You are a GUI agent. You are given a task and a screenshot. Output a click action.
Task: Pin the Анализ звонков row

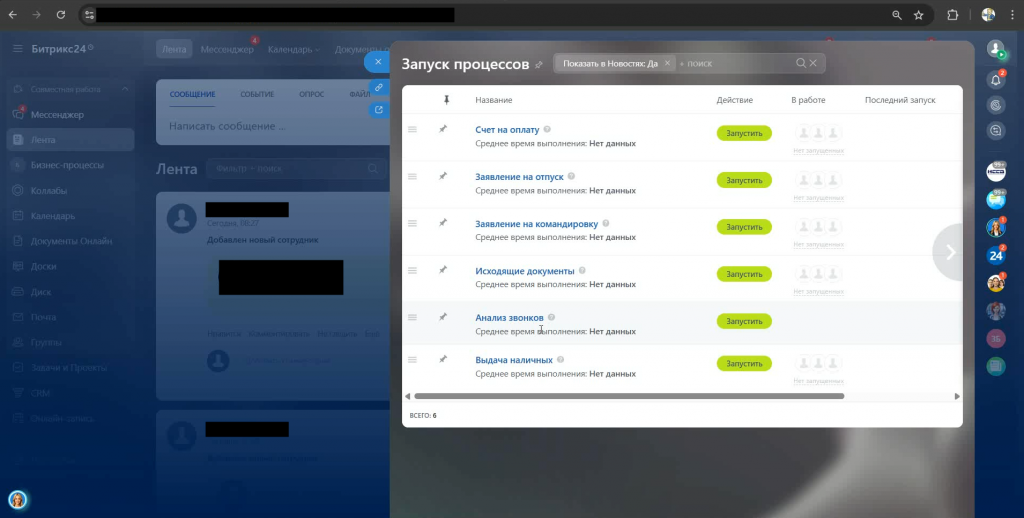point(443,317)
